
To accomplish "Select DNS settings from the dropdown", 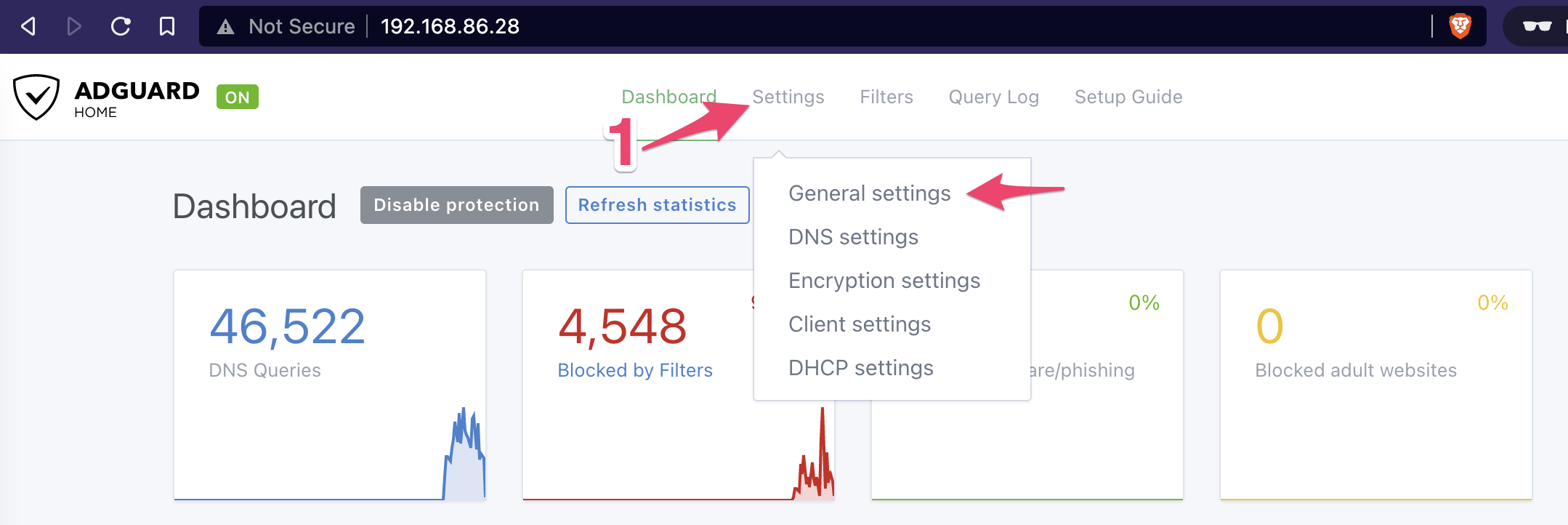I will click(x=854, y=237).
